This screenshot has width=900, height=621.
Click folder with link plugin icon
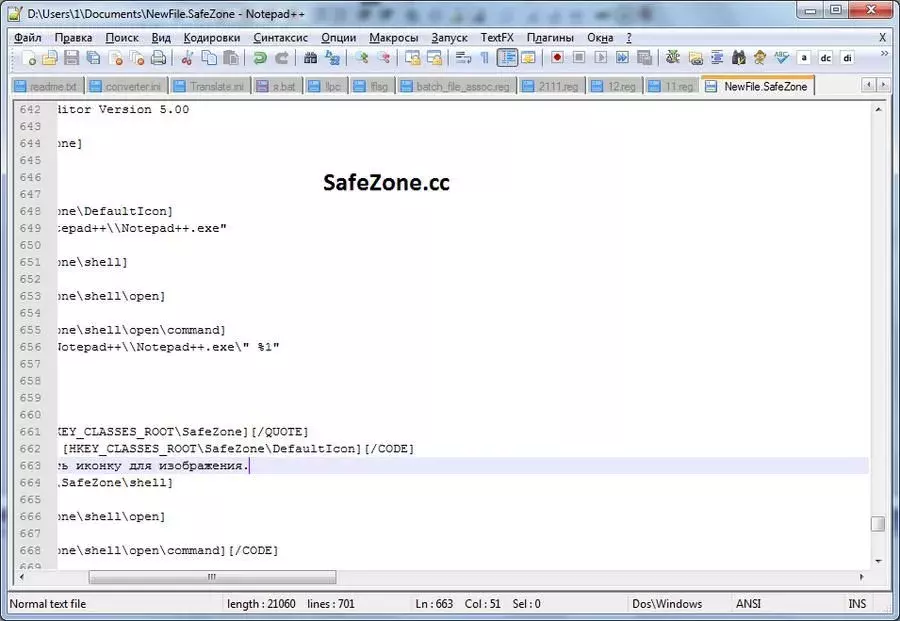tap(695, 58)
